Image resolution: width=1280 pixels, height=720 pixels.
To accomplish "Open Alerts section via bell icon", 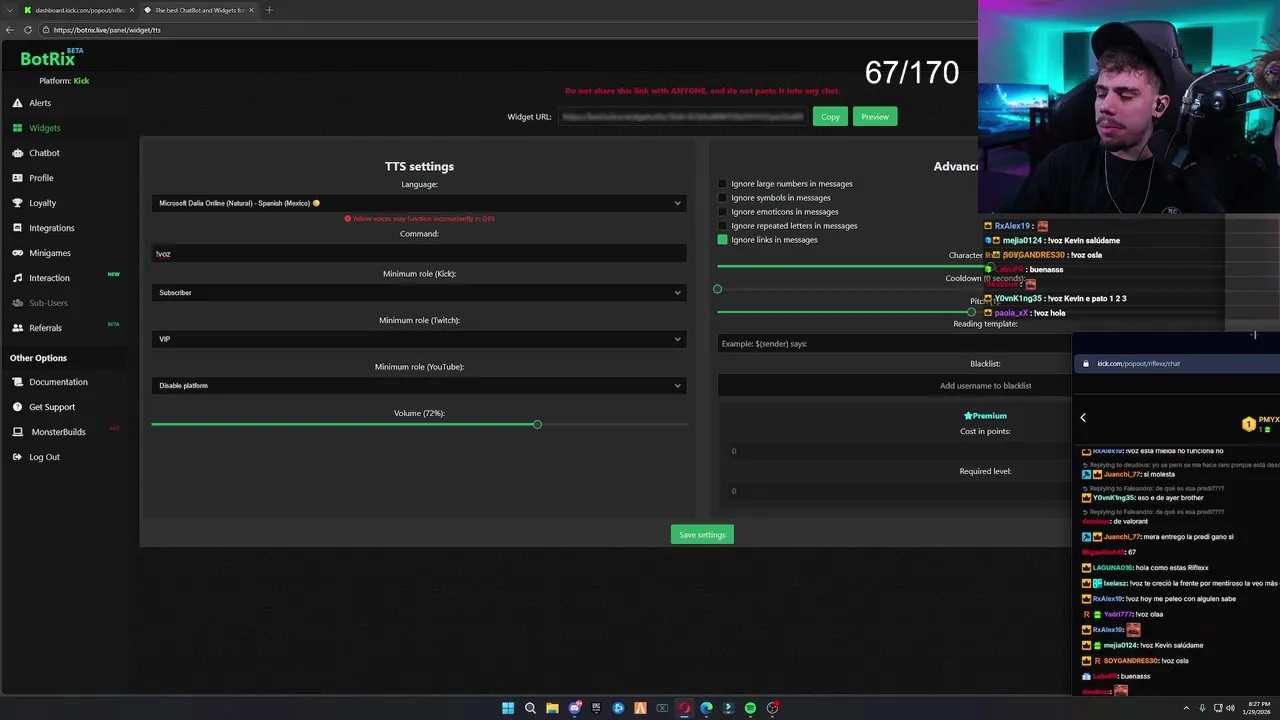I will pos(18,103).
